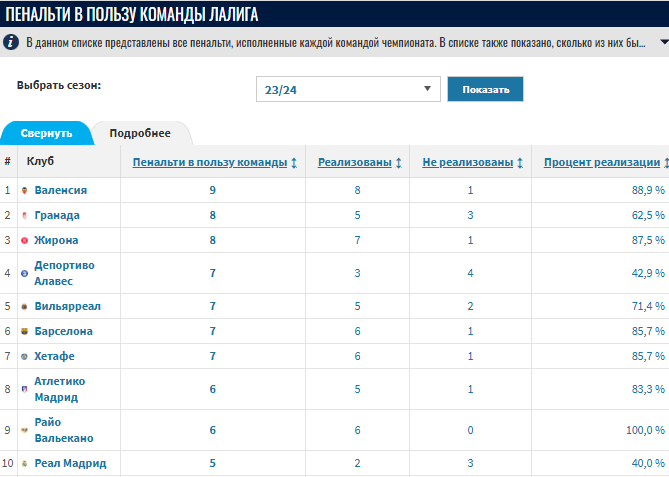Open the Реал Мадрид club link
669x477 pixels.
click(70, 463)
